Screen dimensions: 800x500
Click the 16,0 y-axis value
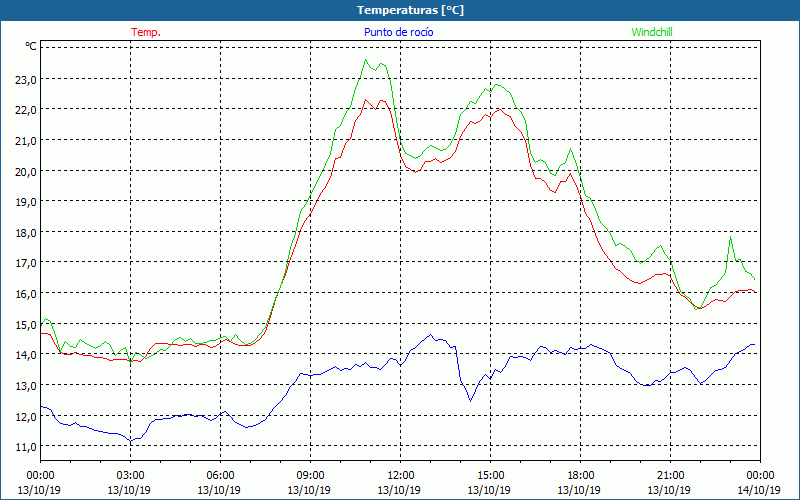pos(26,293)
